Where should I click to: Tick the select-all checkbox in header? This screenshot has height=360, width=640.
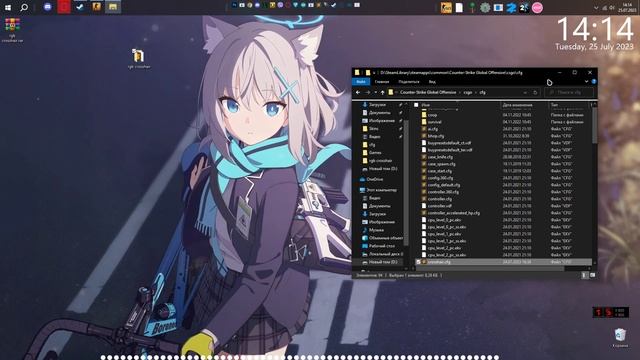coord(416,105)
